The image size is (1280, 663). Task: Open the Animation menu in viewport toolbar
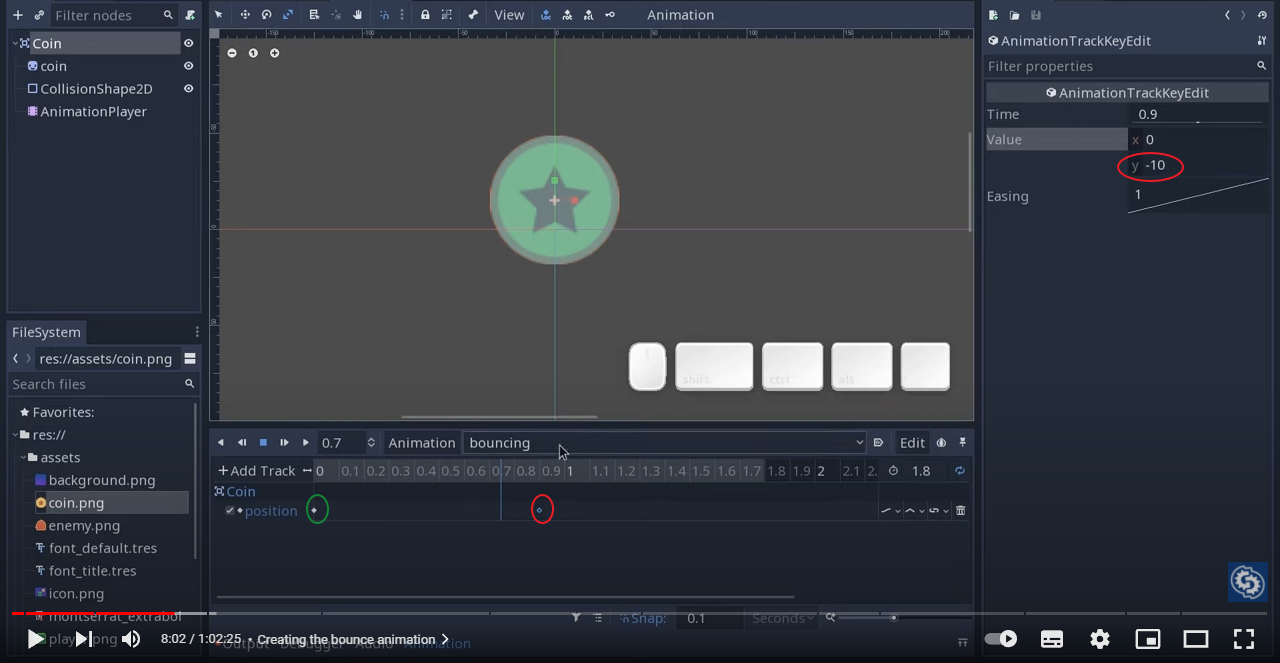(x=680, y=15)
